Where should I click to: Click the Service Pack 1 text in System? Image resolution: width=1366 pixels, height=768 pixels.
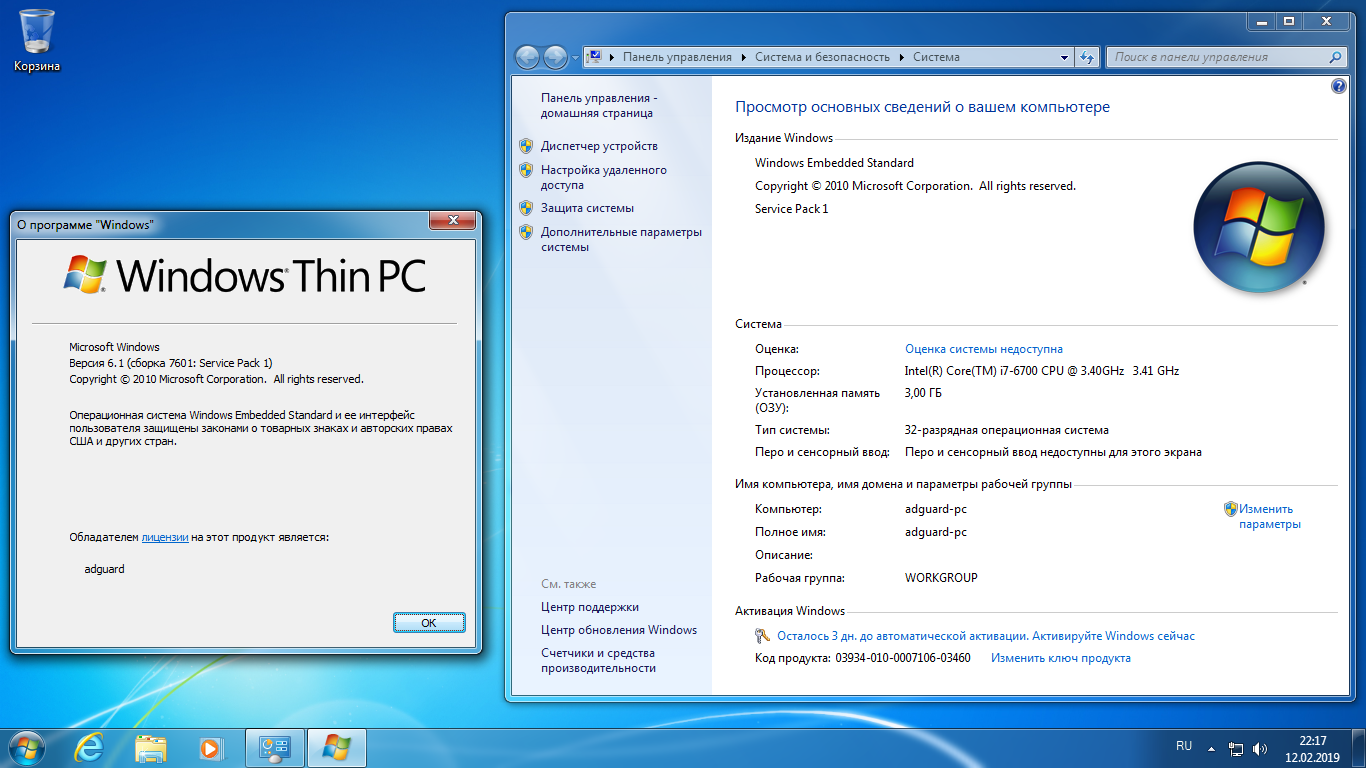tap(791, 209)
